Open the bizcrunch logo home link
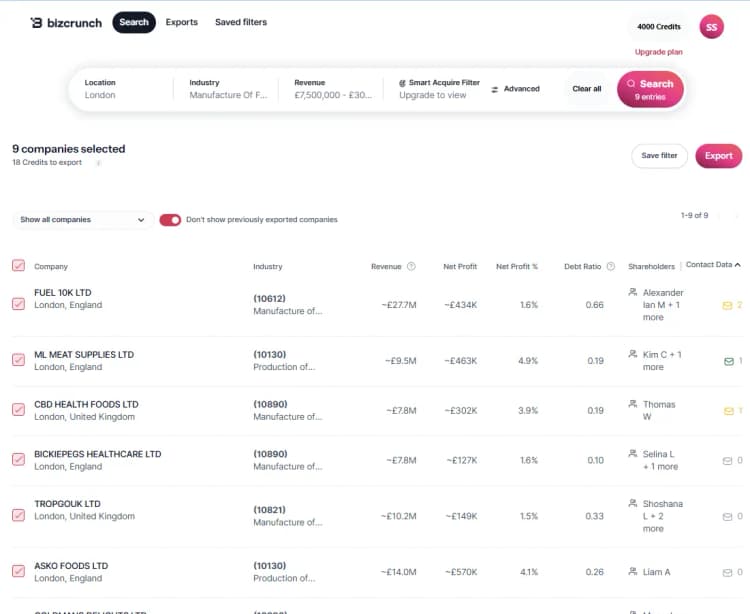 coord(66,22)
